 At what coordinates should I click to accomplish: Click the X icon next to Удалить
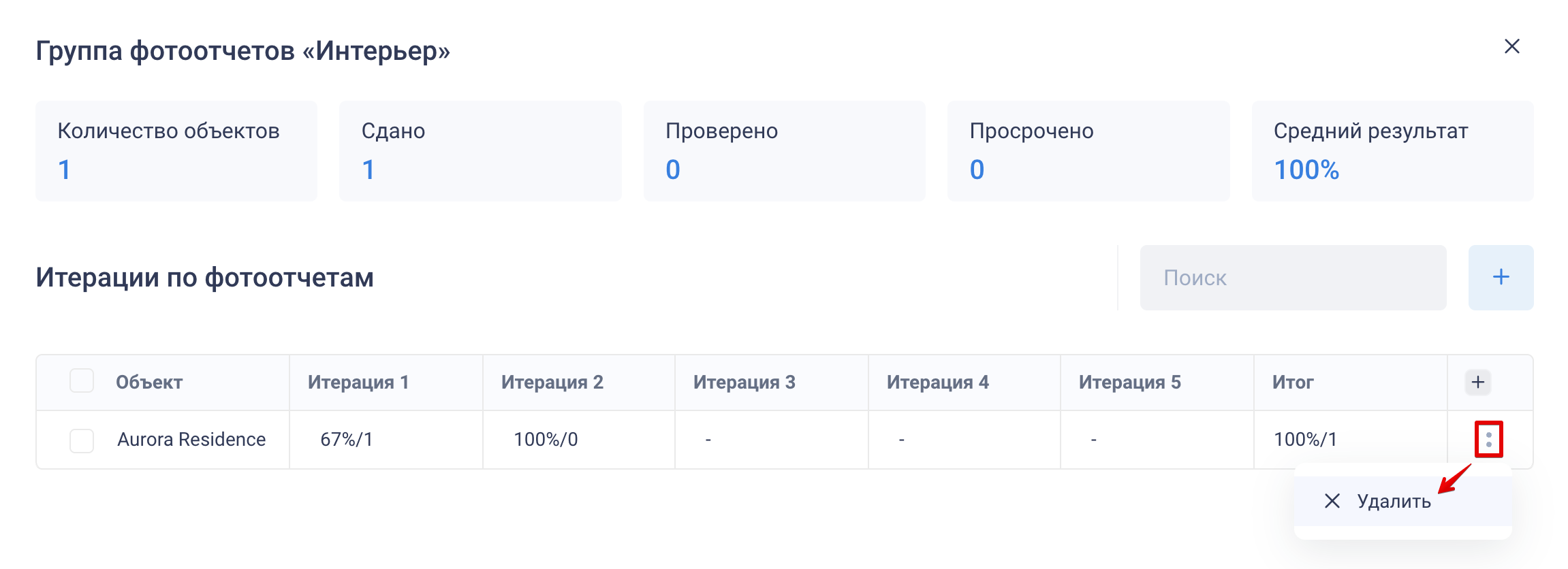pyautogui.click(x=1332, y=501)
